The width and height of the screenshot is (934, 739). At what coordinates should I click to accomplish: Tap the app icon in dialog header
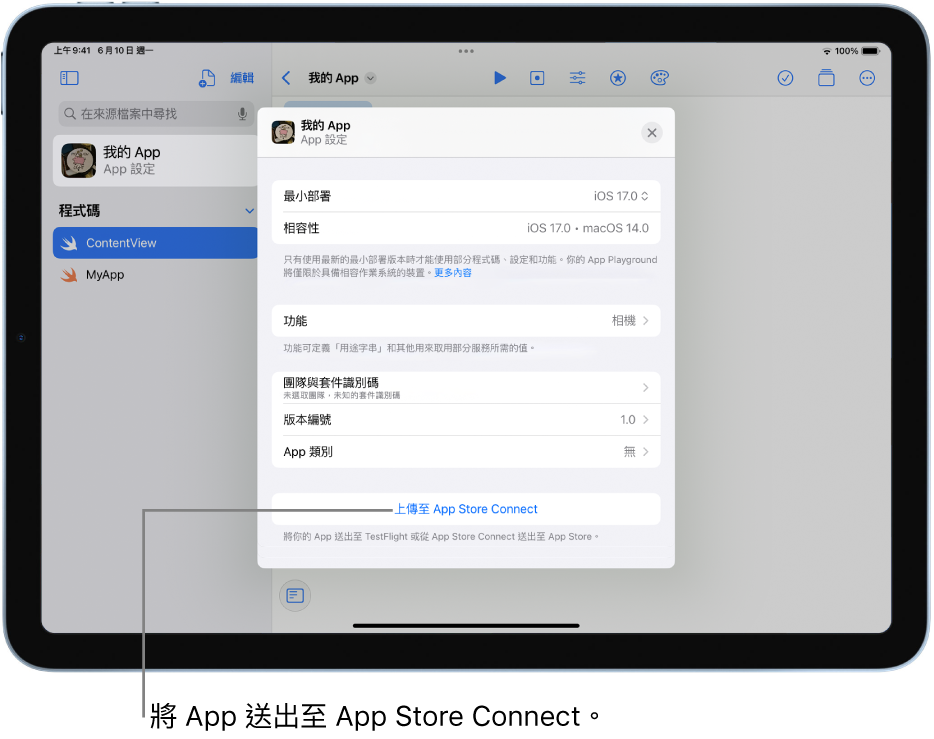tap(283, 132)
